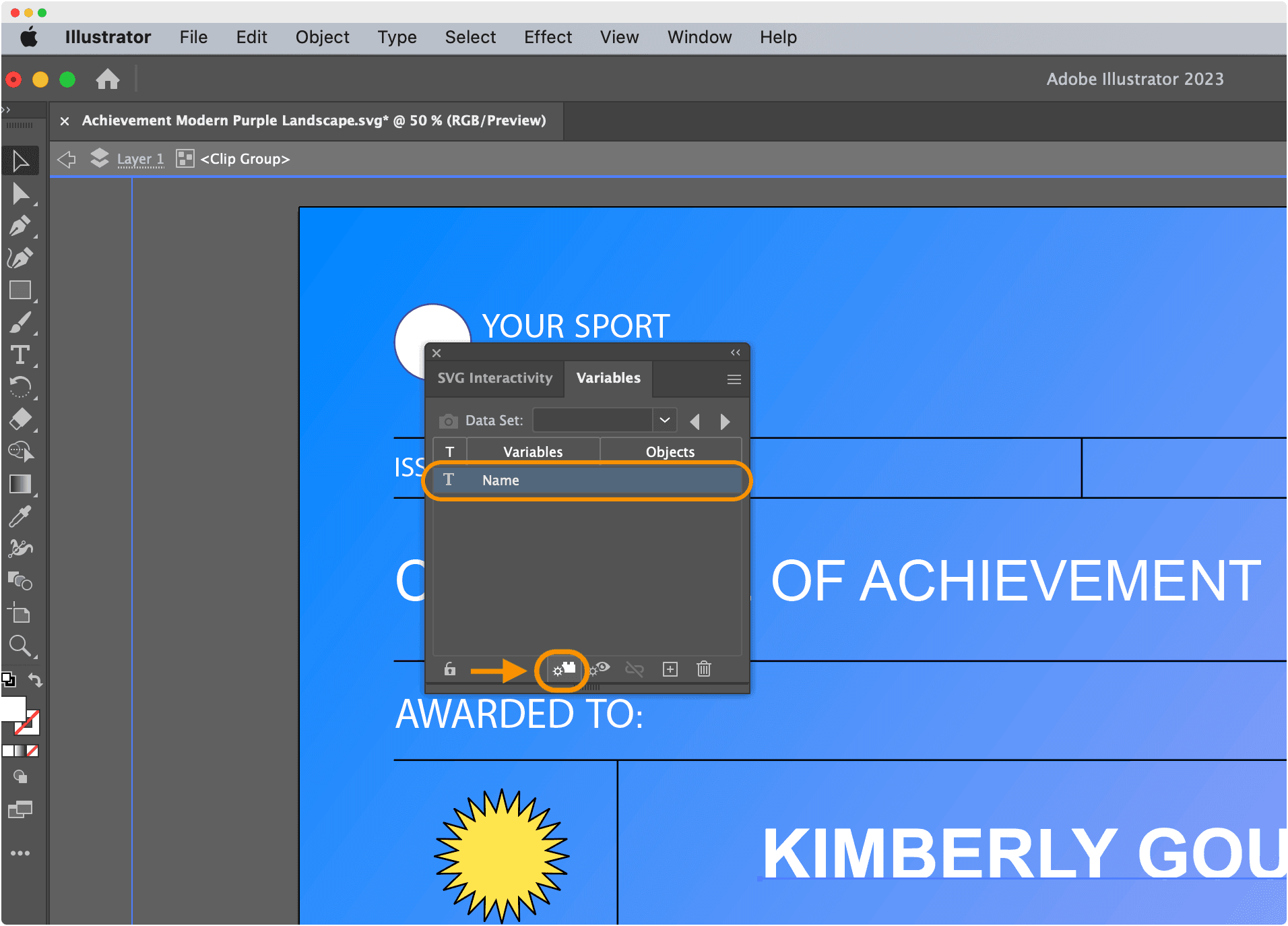Select the Eyedropper tool
Screen dimensions: 1288x926
coord(20,516)
